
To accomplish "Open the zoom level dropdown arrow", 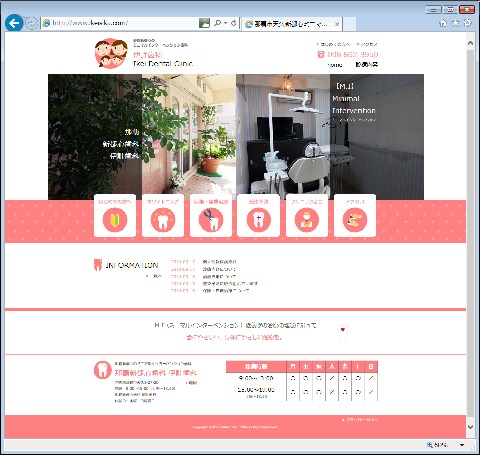I will click(x=462, y=445).
